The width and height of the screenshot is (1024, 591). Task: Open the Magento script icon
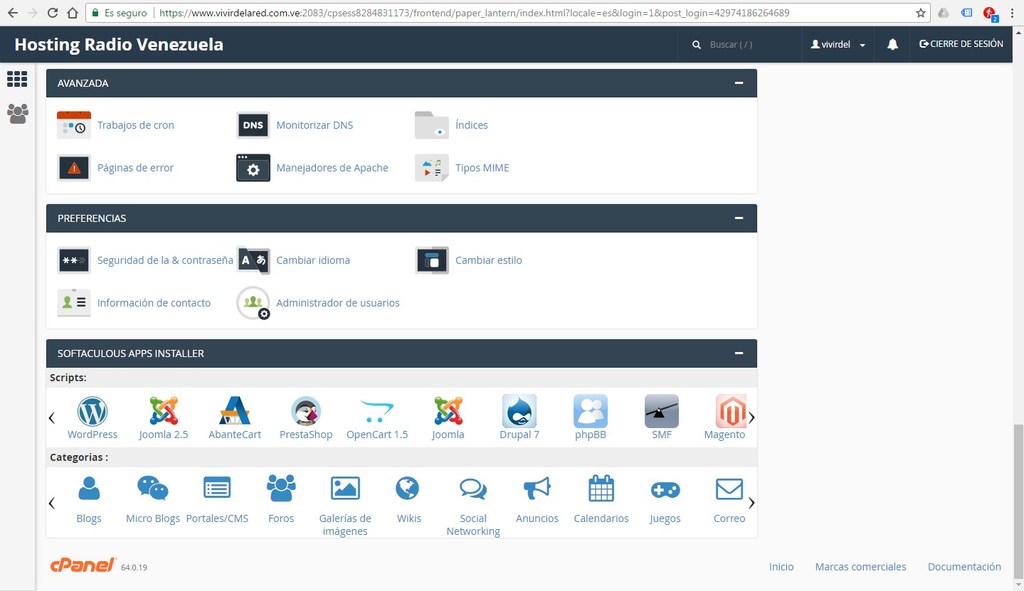point(730,411)
